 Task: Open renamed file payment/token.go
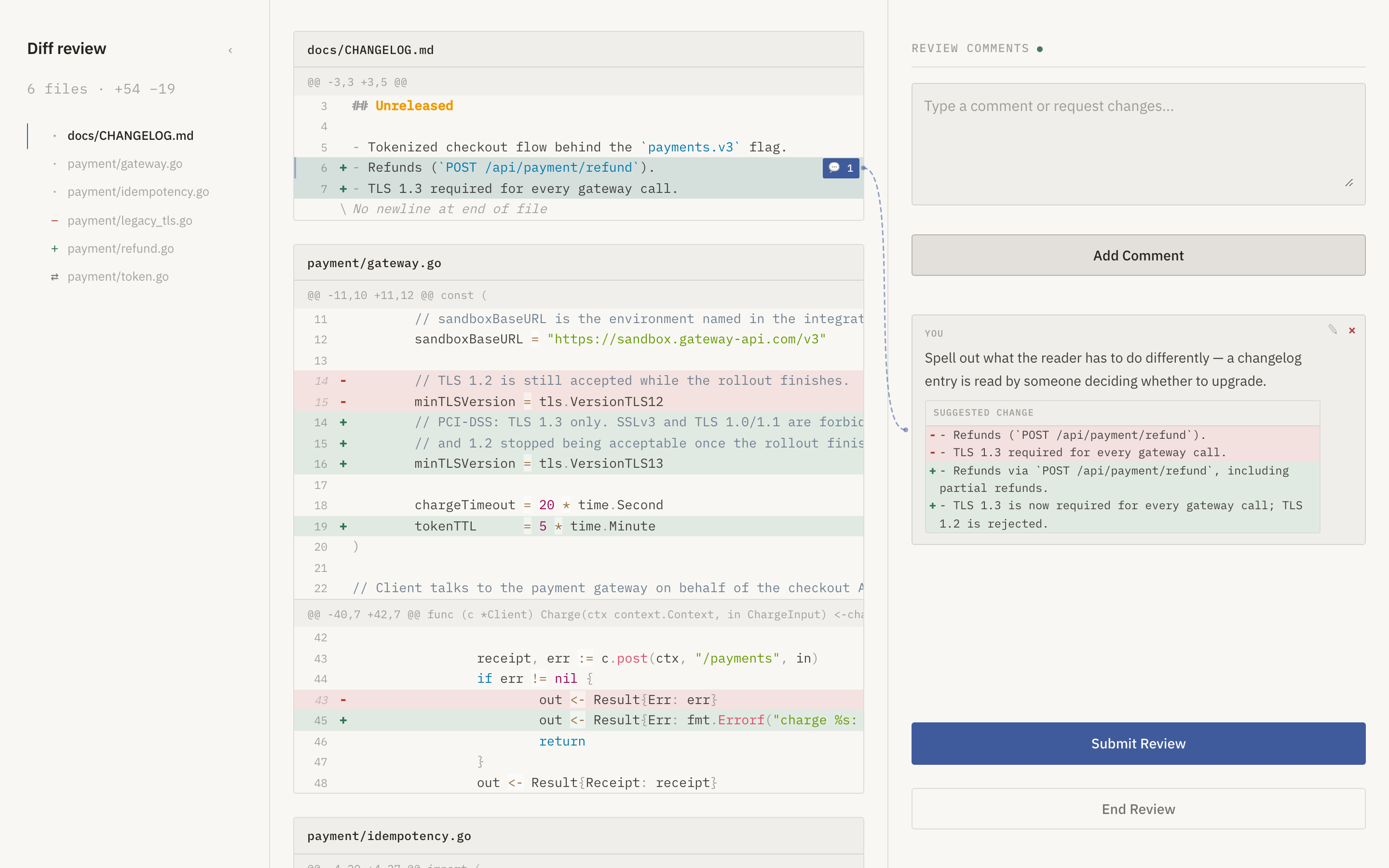[x=118, y=277]
